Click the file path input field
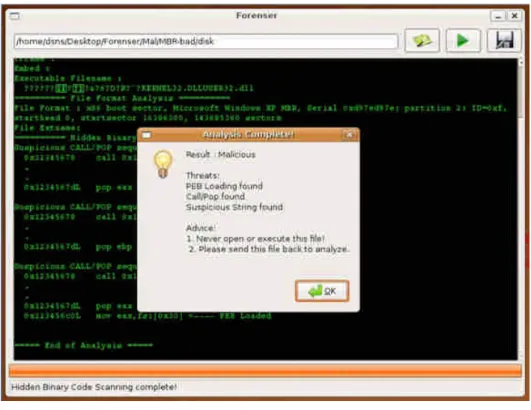This screenshot has width=531, height=410. [x=206, y=41]
